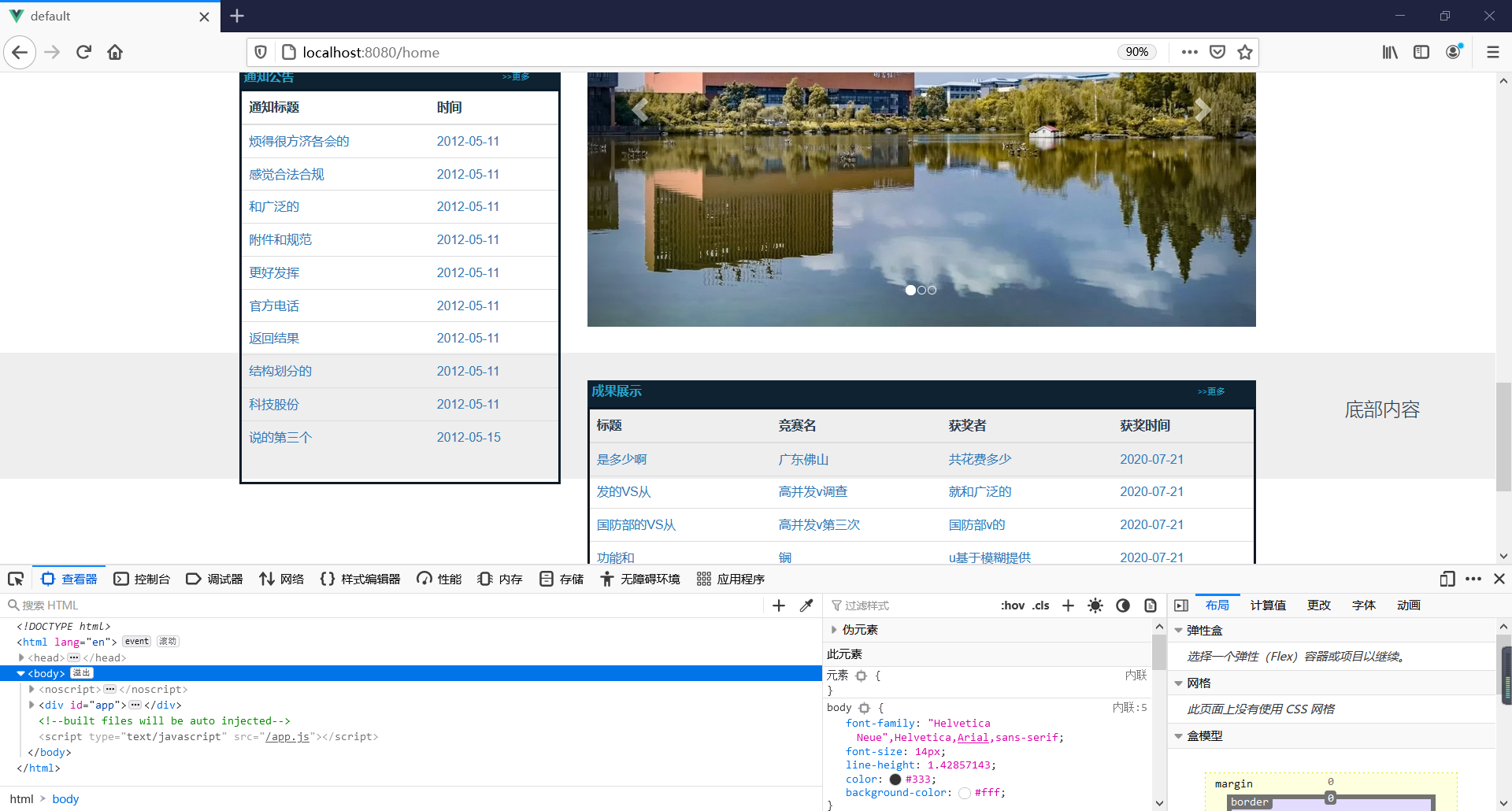The width and height of the screenshot is (1512, 811).
Task: Create a new node in HTML inspector
Action: (779, 605)
